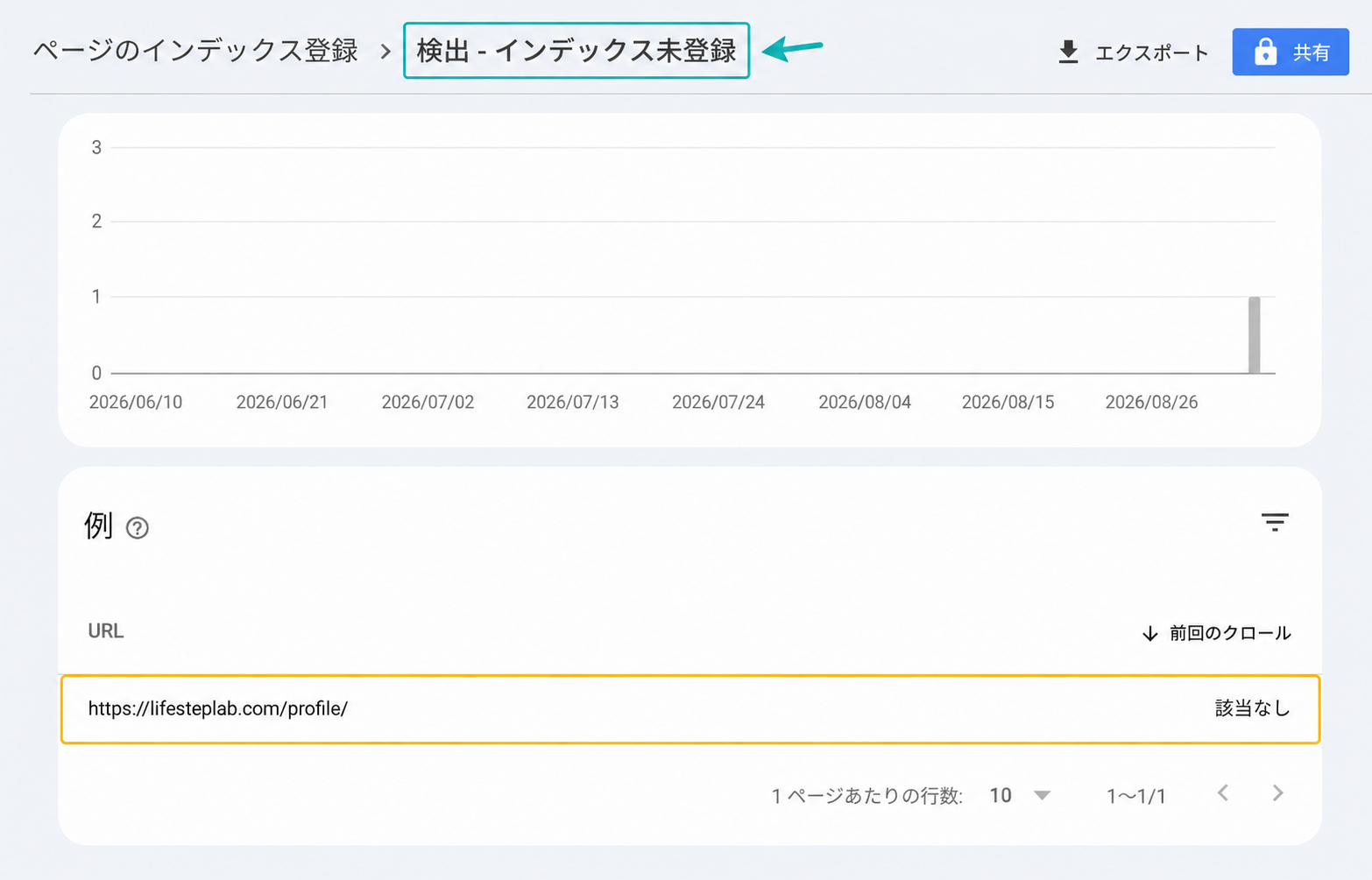1372x880 pixels.
Task: Click the URL column header
Action: (x=106, y=631)
